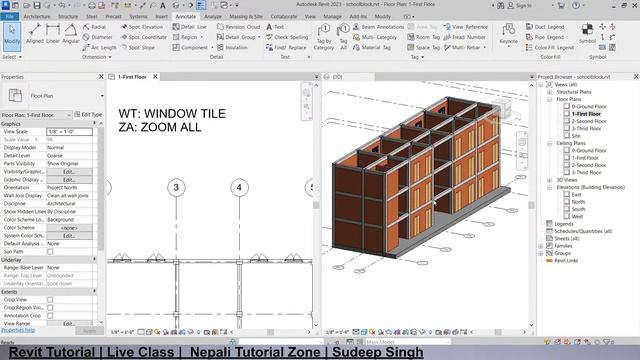Insert a Duct Legend
Screen dimensions: 640x360
click(545, 27)
